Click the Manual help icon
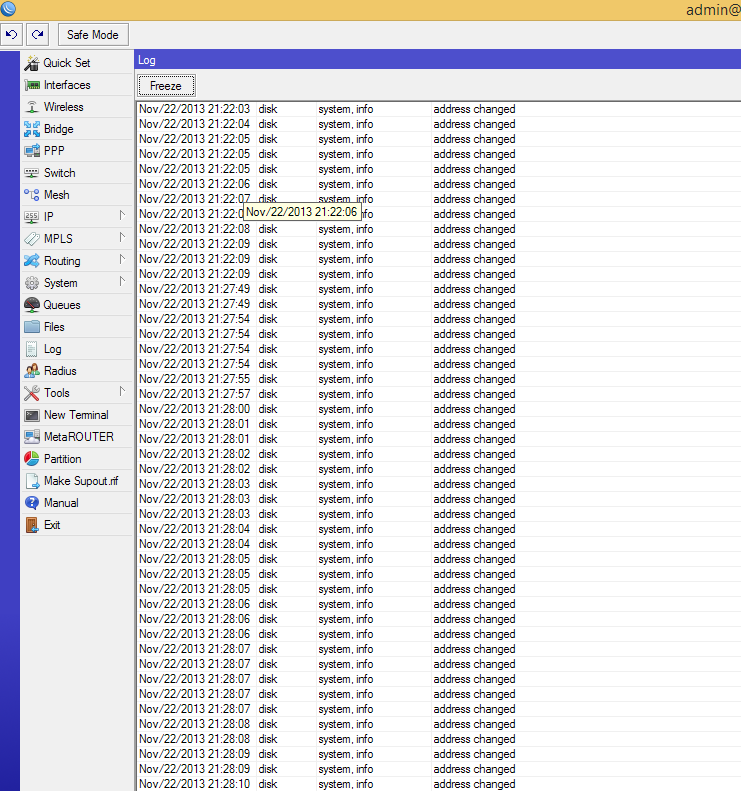Image resolution: width=741 pixels, height=791 pixels. click(x=32, y=503)
